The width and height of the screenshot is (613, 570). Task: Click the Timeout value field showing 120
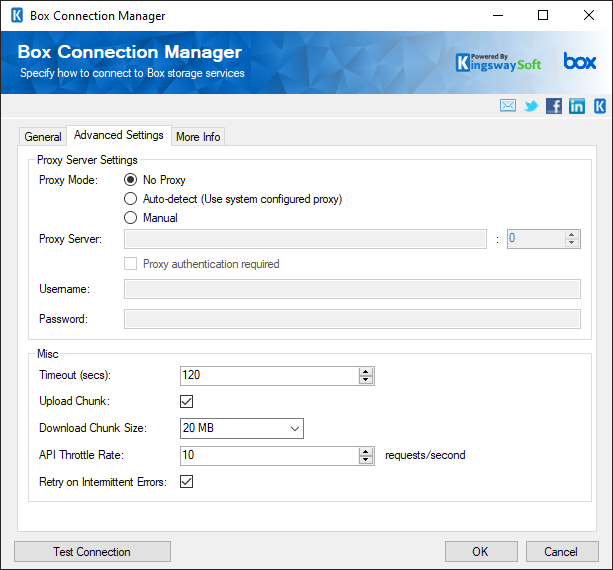pos(269,376)
